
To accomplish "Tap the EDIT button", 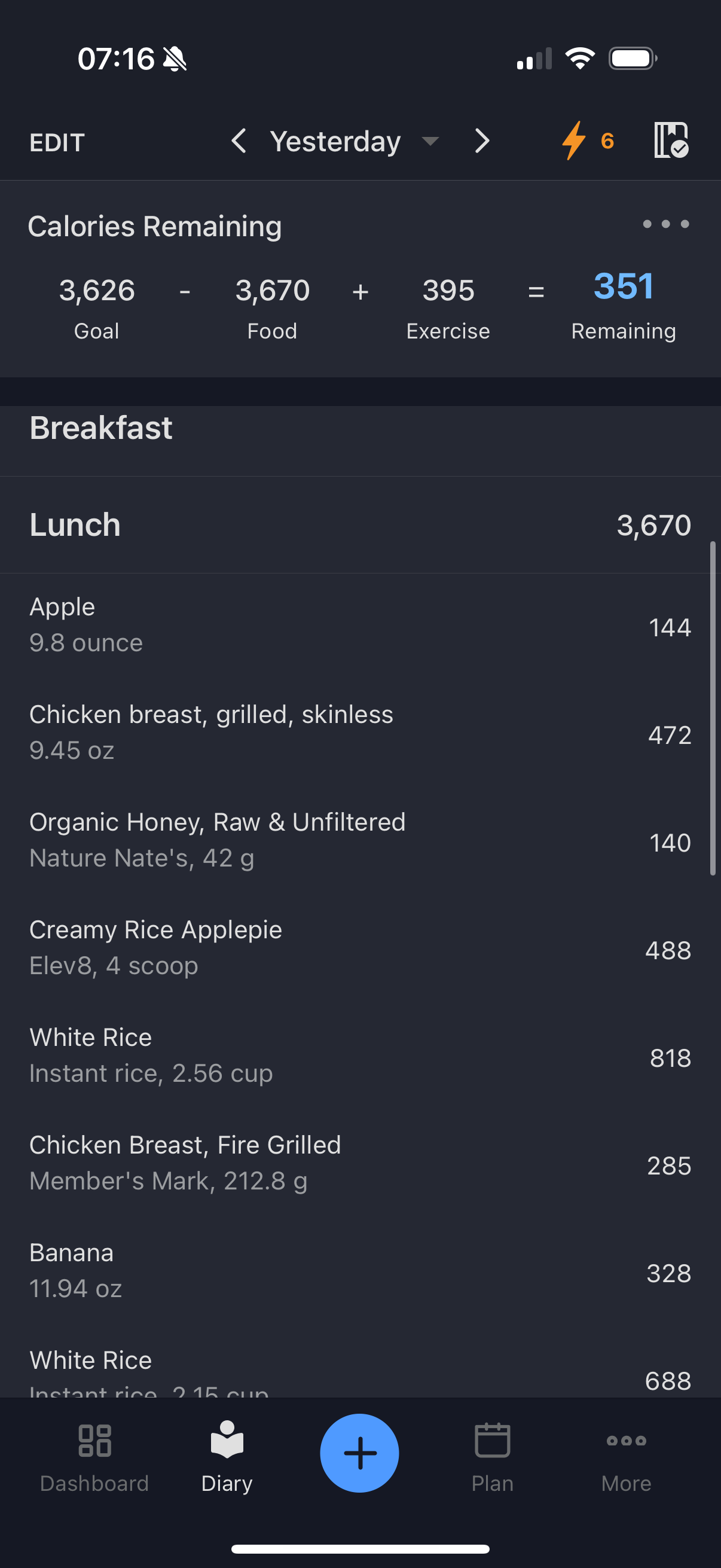I will pos(57,142).
